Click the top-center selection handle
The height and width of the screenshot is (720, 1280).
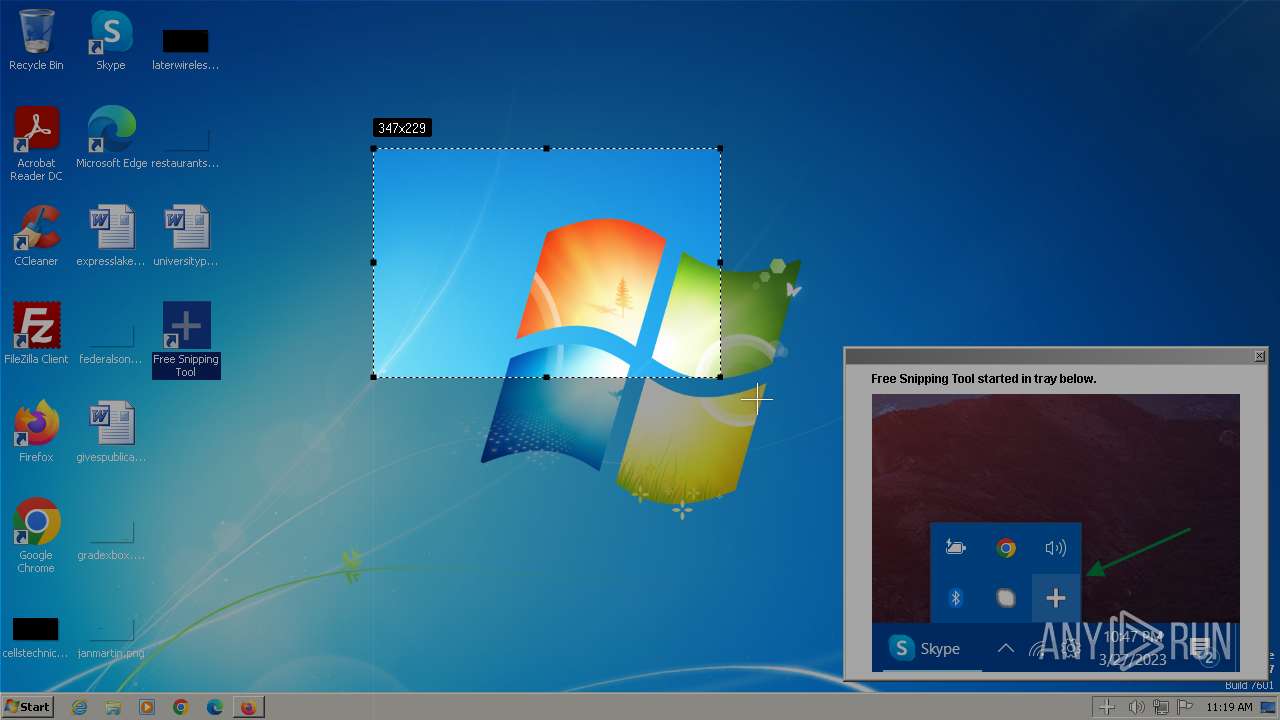[x=546, y=149]
